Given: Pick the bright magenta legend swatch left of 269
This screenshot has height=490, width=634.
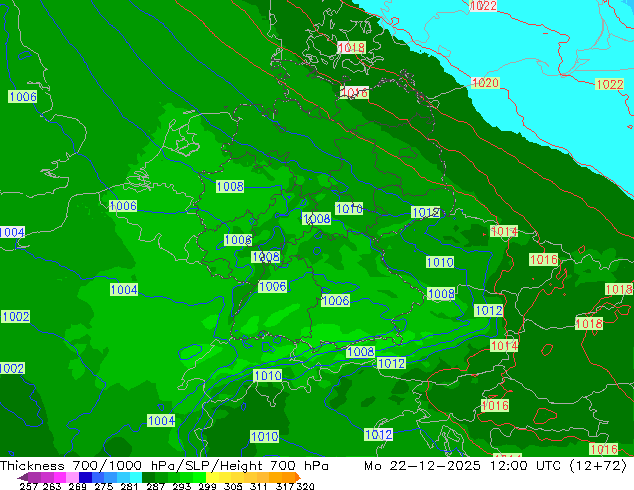Looking at the screenshot, I should click(60, 477).
